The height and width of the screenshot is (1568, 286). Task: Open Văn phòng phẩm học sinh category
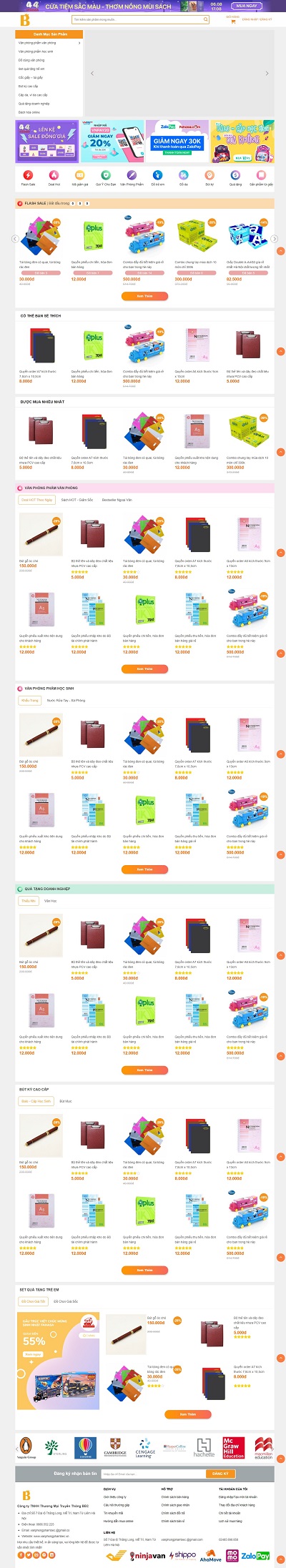tap(36, 51)
